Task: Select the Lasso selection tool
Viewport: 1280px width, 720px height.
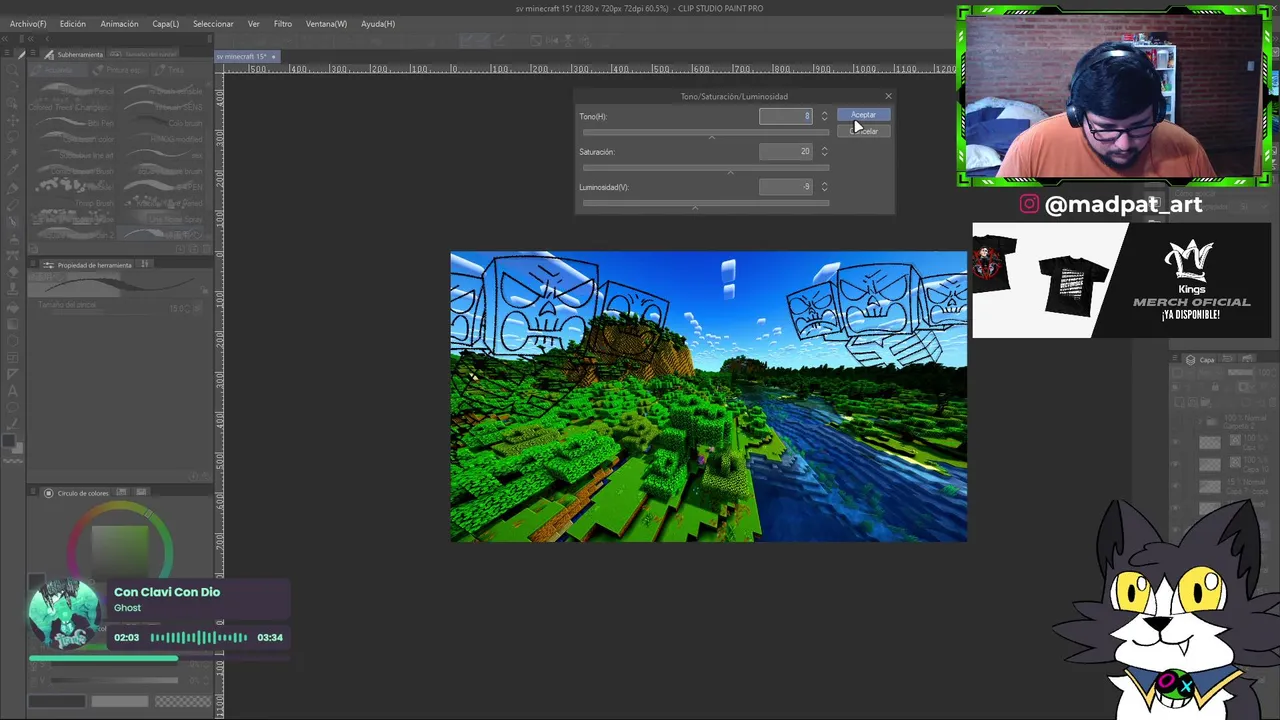Action: 12,137
